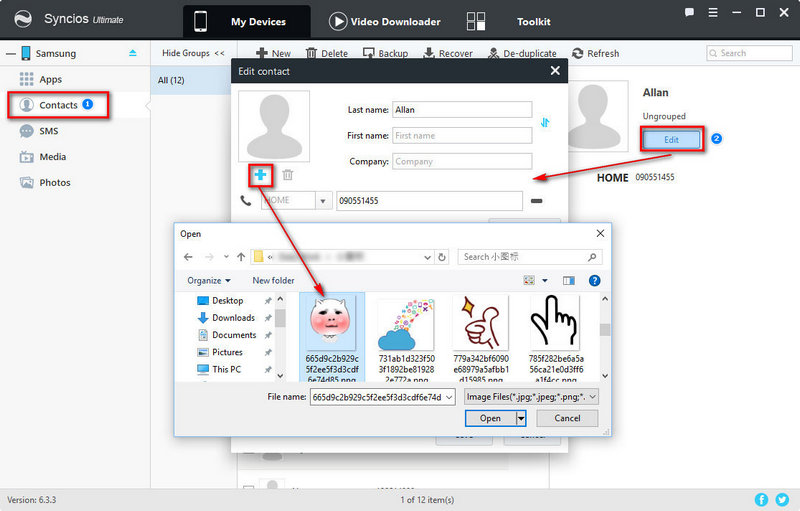Open the hamburger menu icon in title bar

click(x=713, y=13)
